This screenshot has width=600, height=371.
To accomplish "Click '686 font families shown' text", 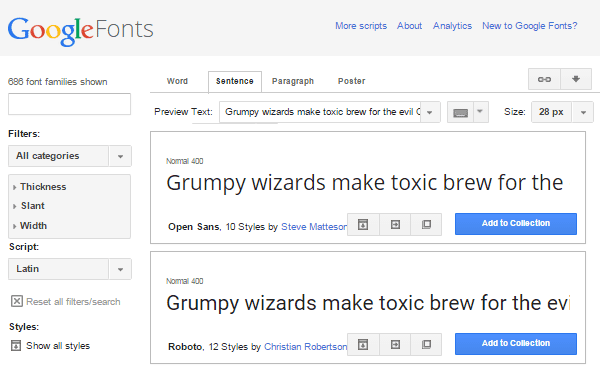I will click(58, 82).
